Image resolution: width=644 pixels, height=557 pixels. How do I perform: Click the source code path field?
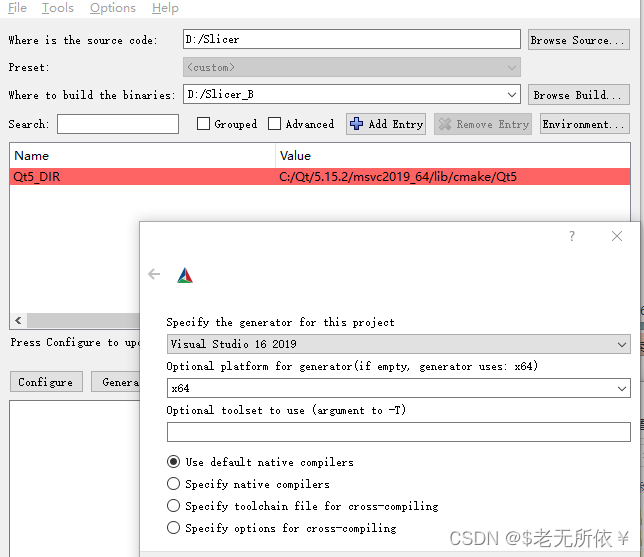[352, 39]
